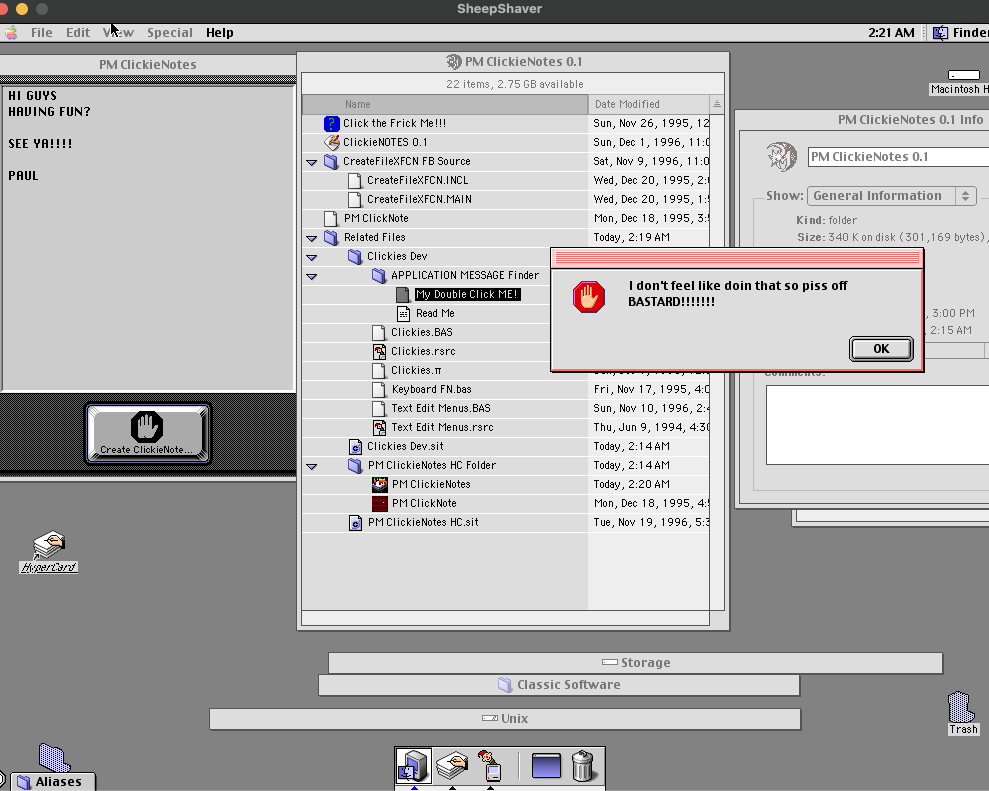The height and width of the screenshot is (791, 989).
Task: Click the Classic Software pop-up window tab
Action: coord(559,685)
